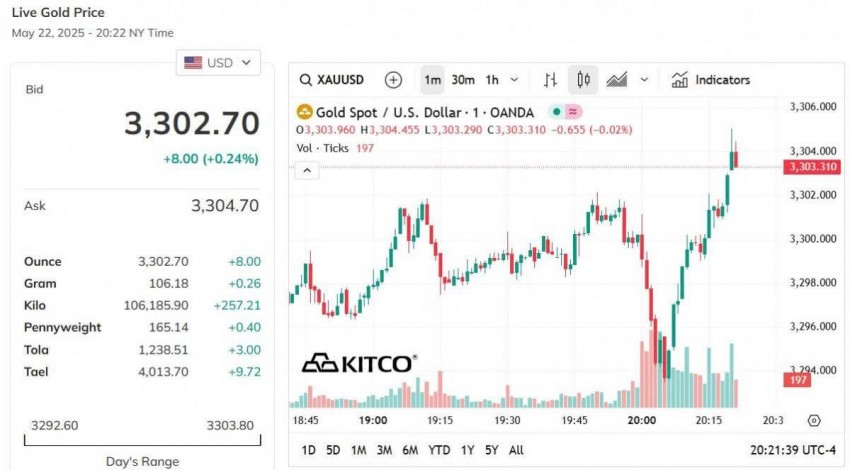Open Indicators panel

711,80
